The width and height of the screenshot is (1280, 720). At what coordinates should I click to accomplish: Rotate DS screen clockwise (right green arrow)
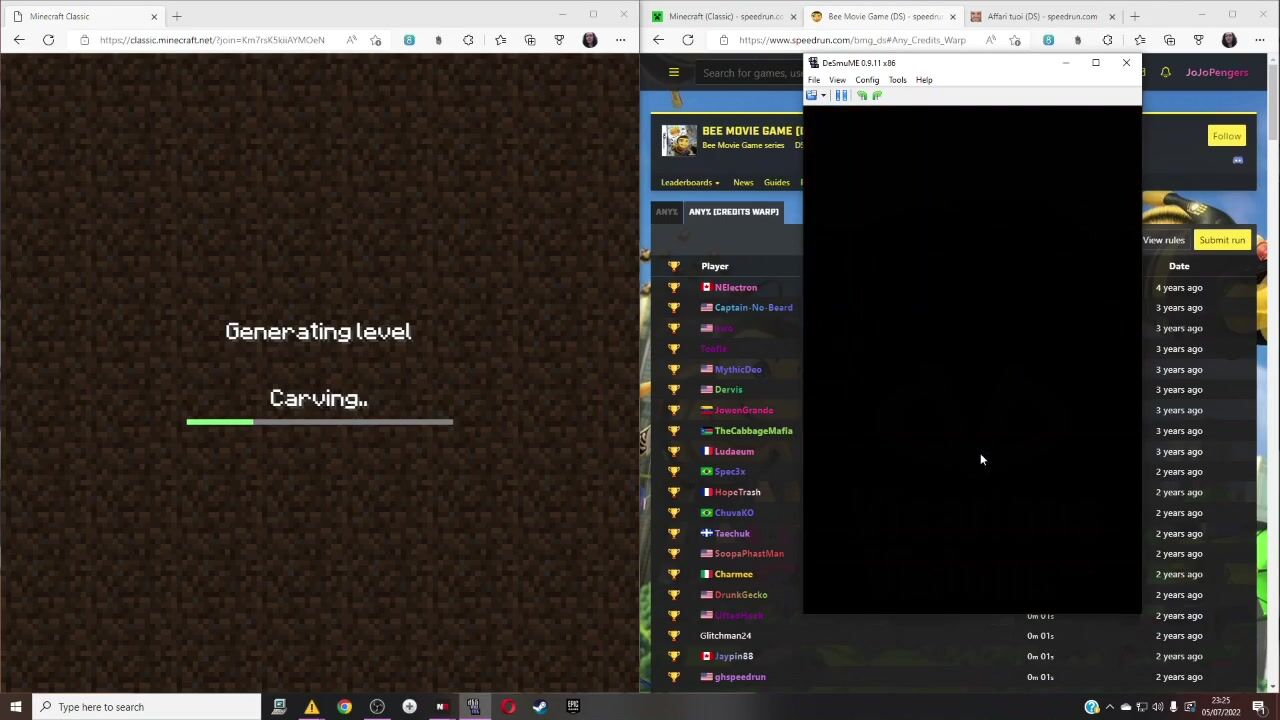pyautogui.click(x=877, y=96)
